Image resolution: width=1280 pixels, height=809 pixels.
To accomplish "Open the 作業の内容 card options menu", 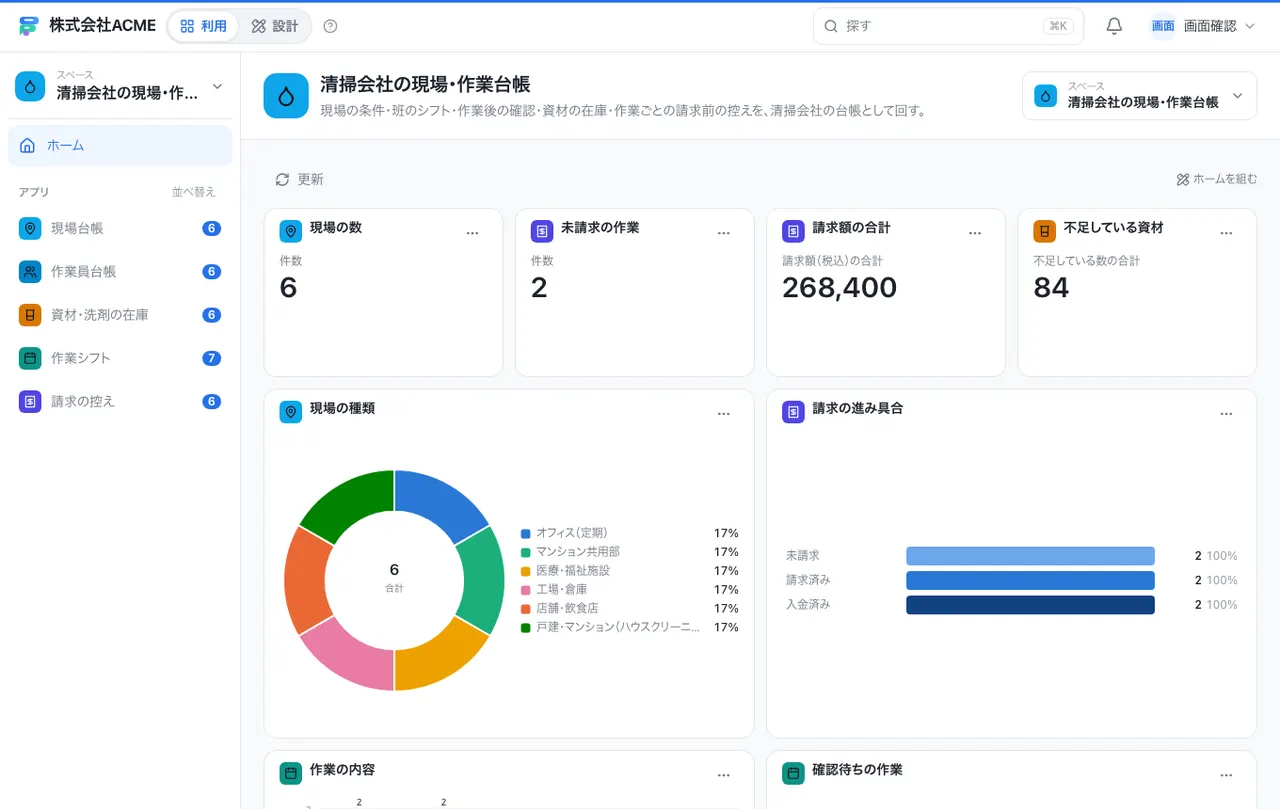I will tap(724, 775).
